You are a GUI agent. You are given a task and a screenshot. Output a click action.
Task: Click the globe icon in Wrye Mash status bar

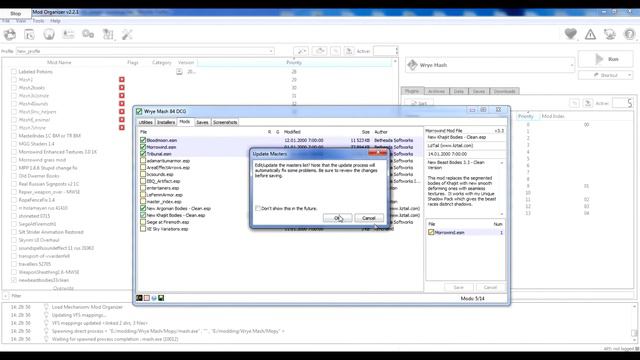tap(154, 298)
